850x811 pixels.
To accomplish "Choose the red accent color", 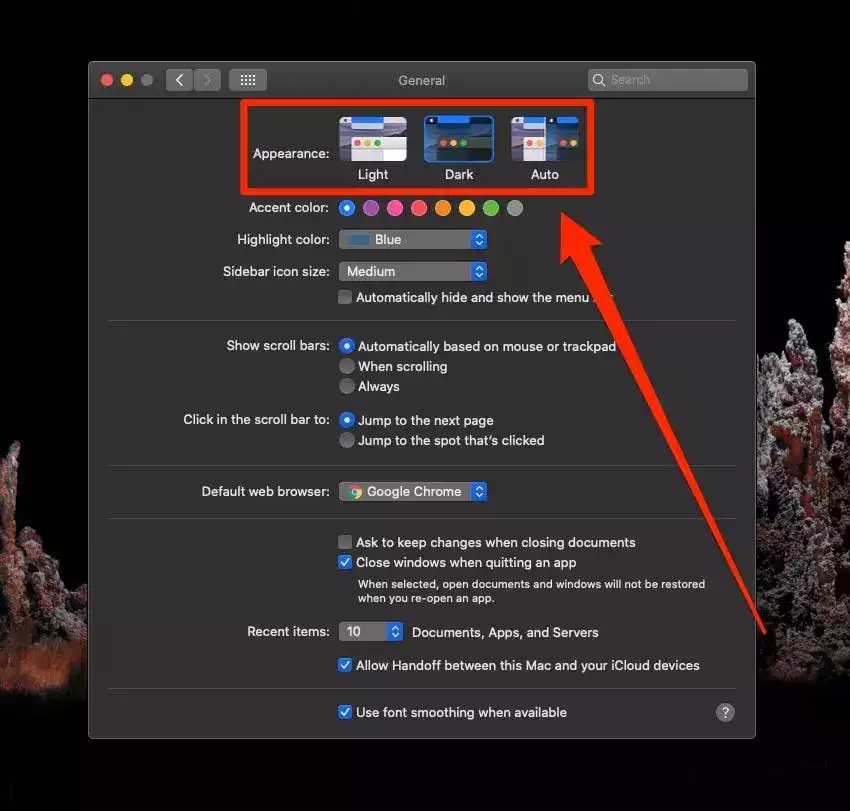I will tap(419, 208).
